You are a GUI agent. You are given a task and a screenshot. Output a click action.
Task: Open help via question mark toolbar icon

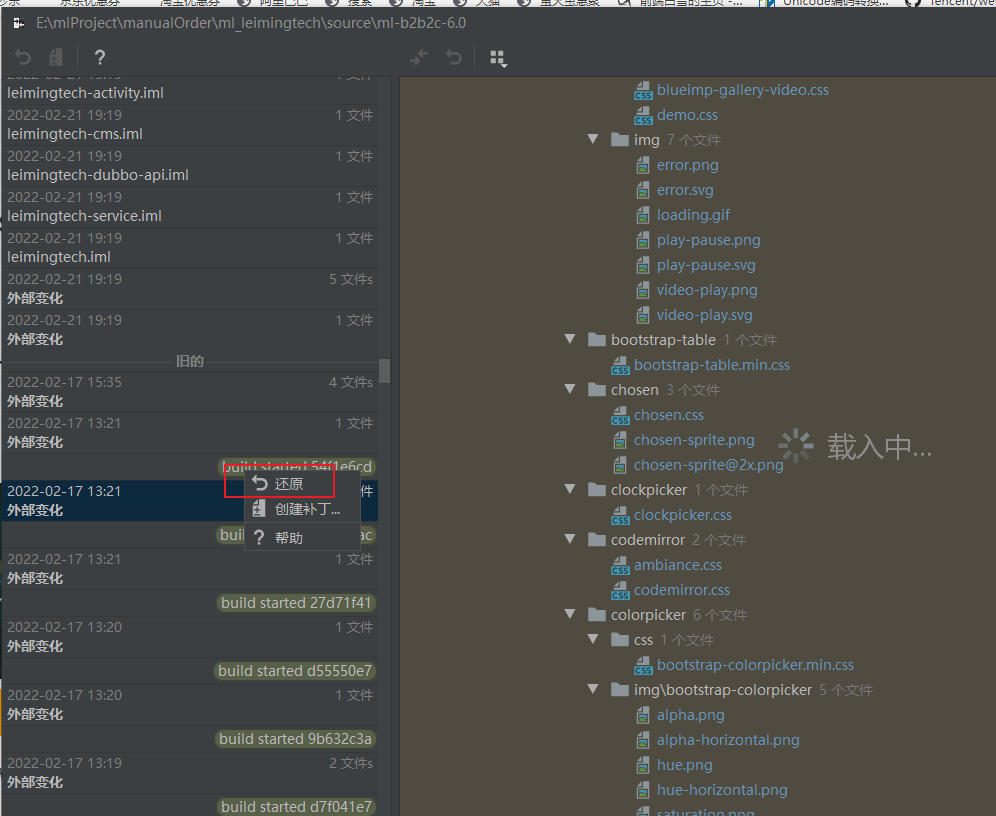coord(100,58)
